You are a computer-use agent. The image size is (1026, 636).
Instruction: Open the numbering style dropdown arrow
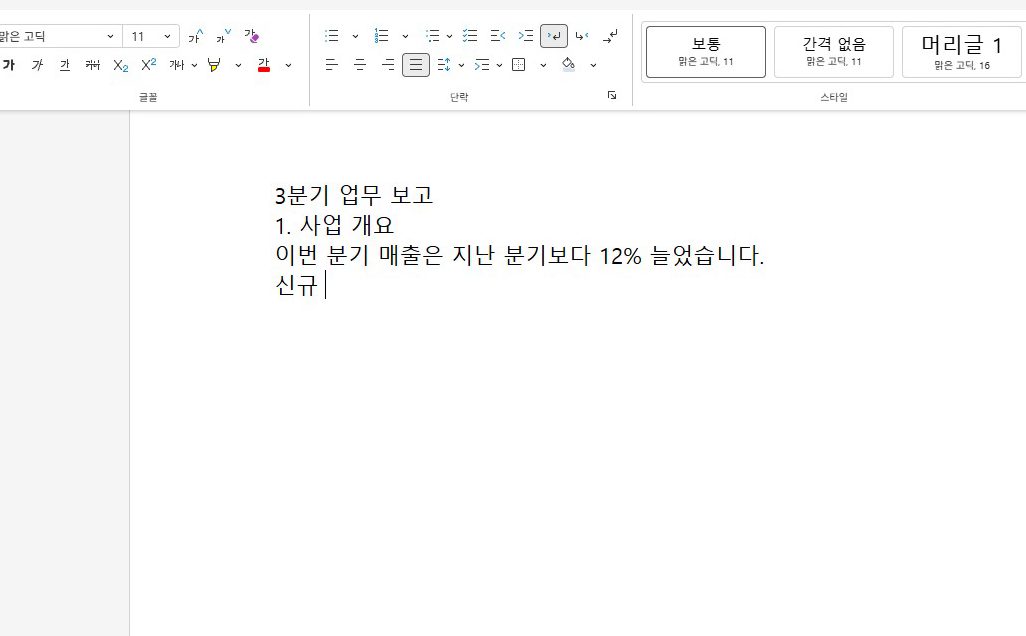pyautogui.click(x=405, y=36)
